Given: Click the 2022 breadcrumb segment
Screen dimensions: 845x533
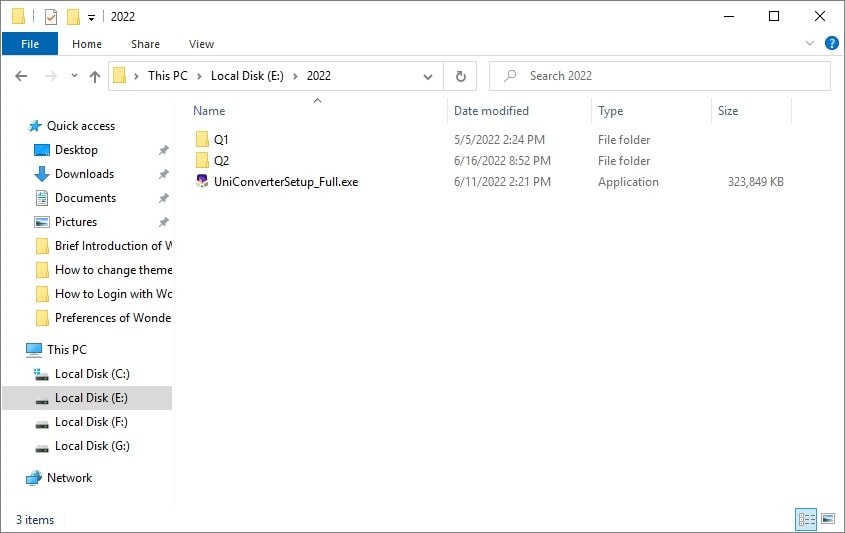Looking at the screenshot, I should (318, 76).
